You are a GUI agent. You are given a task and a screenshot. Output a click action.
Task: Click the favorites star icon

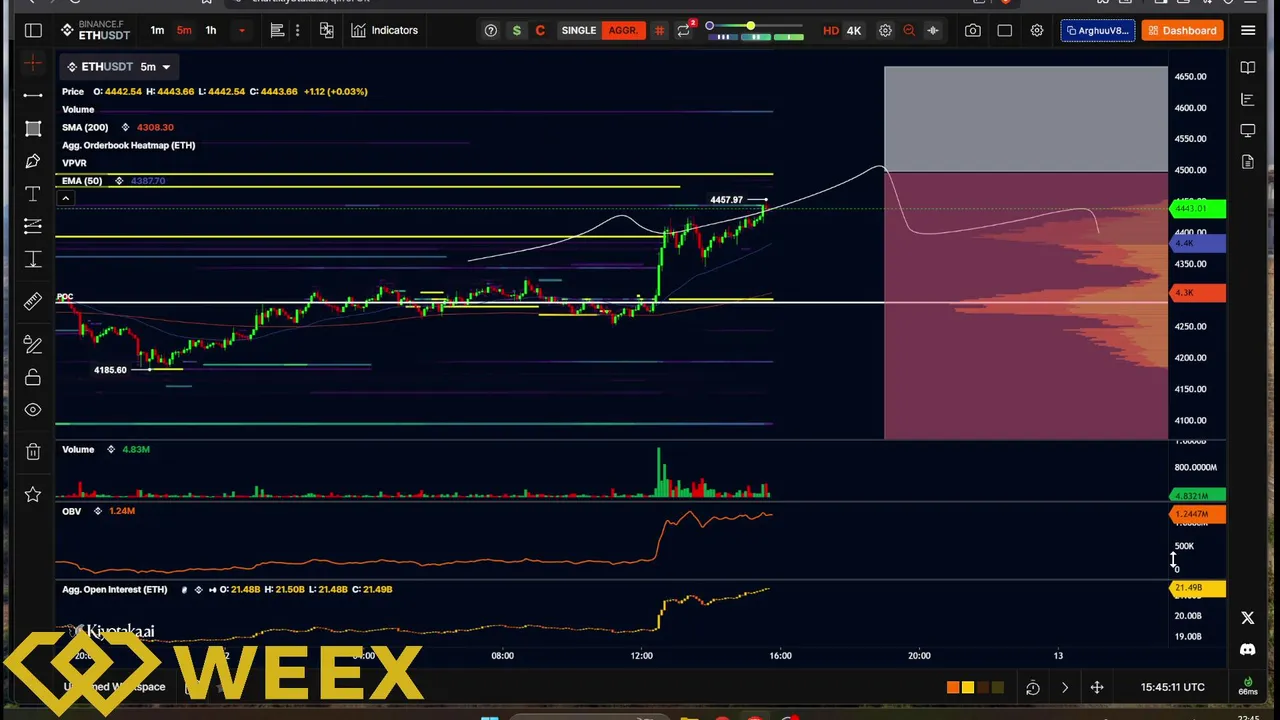(33, 494)
